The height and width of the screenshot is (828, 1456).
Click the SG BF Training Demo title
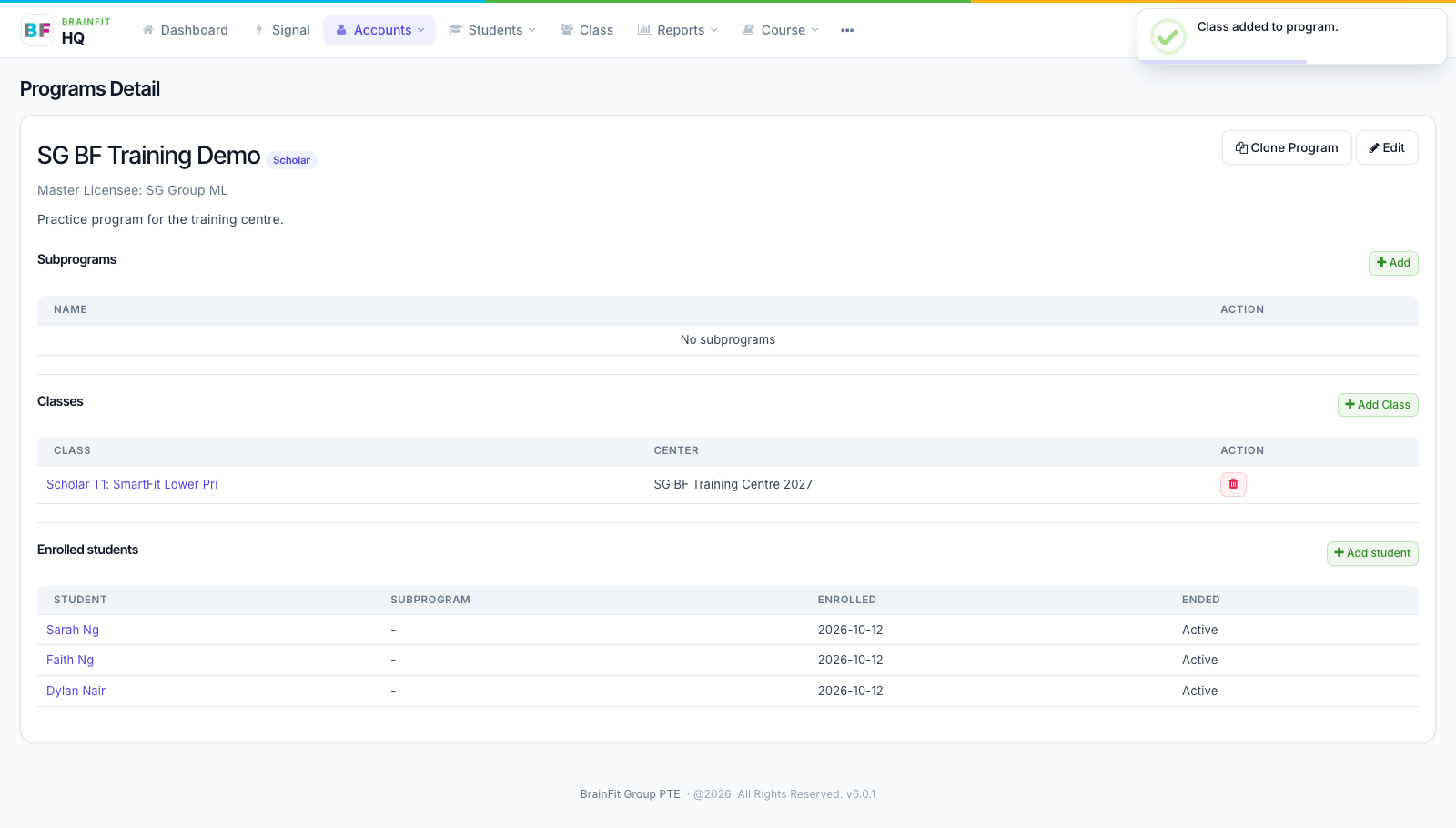(149, 156)
